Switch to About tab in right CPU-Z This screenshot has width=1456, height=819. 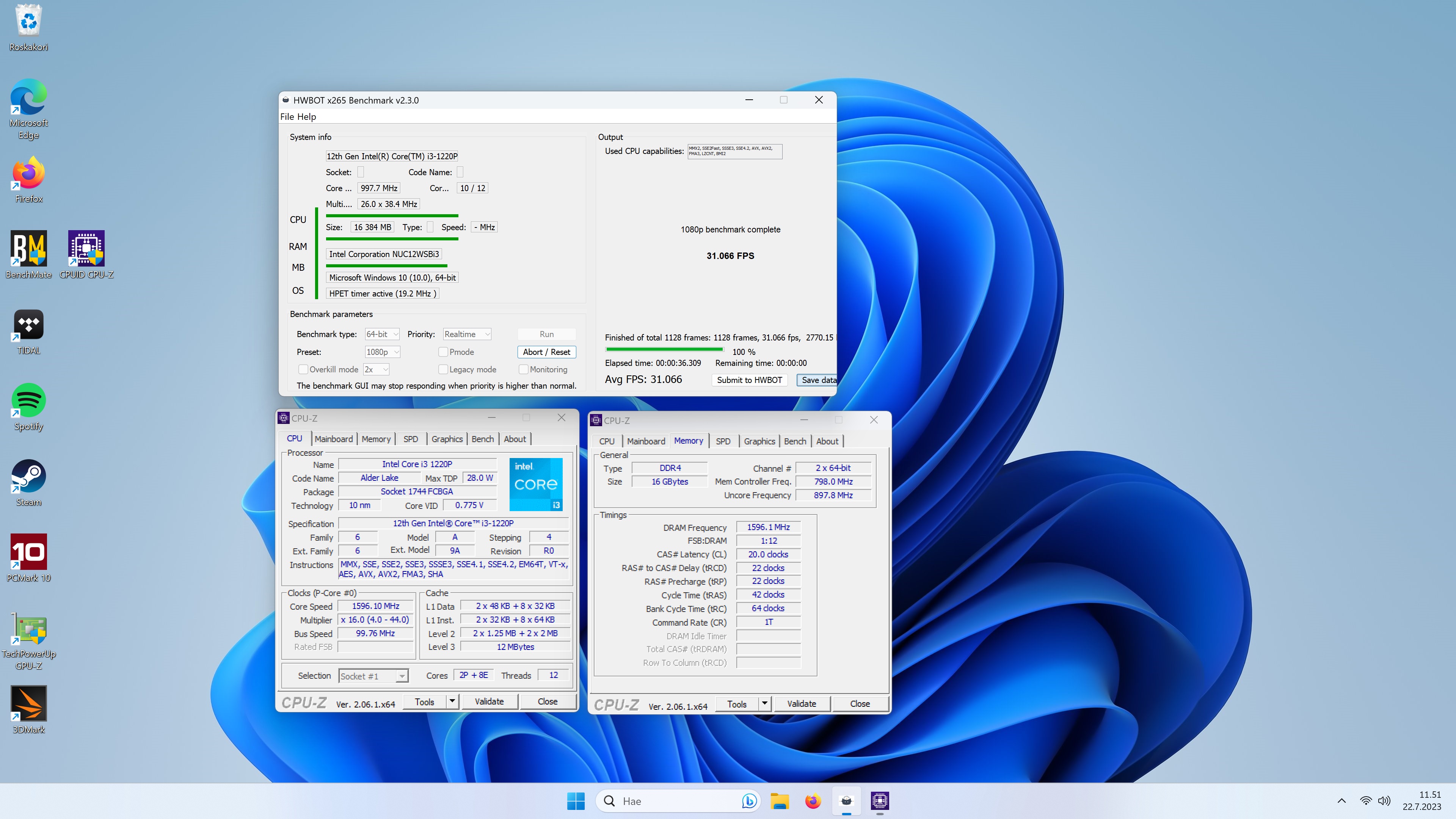[827, 441]
